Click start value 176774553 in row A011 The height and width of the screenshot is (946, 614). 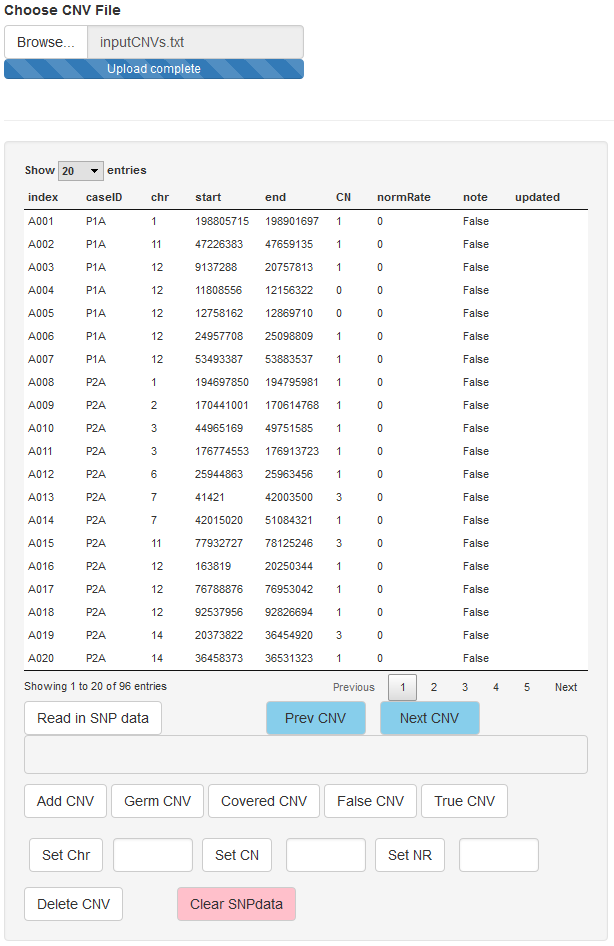point(222,451)
